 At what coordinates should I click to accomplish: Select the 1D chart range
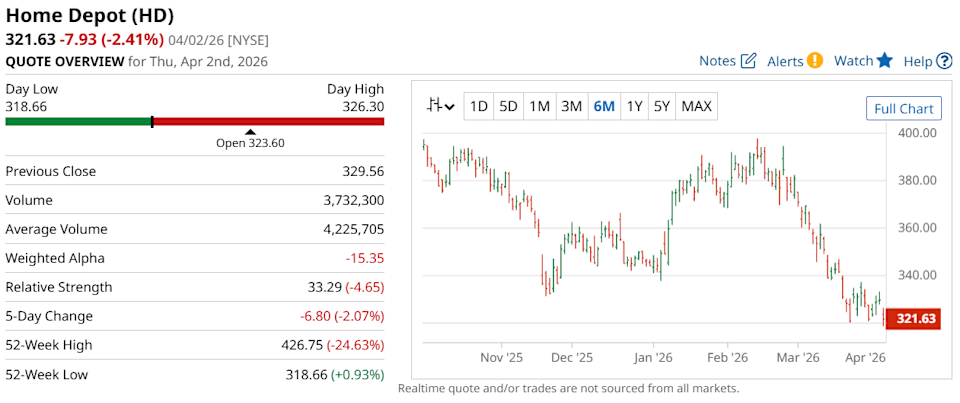[x=479, y=106]
